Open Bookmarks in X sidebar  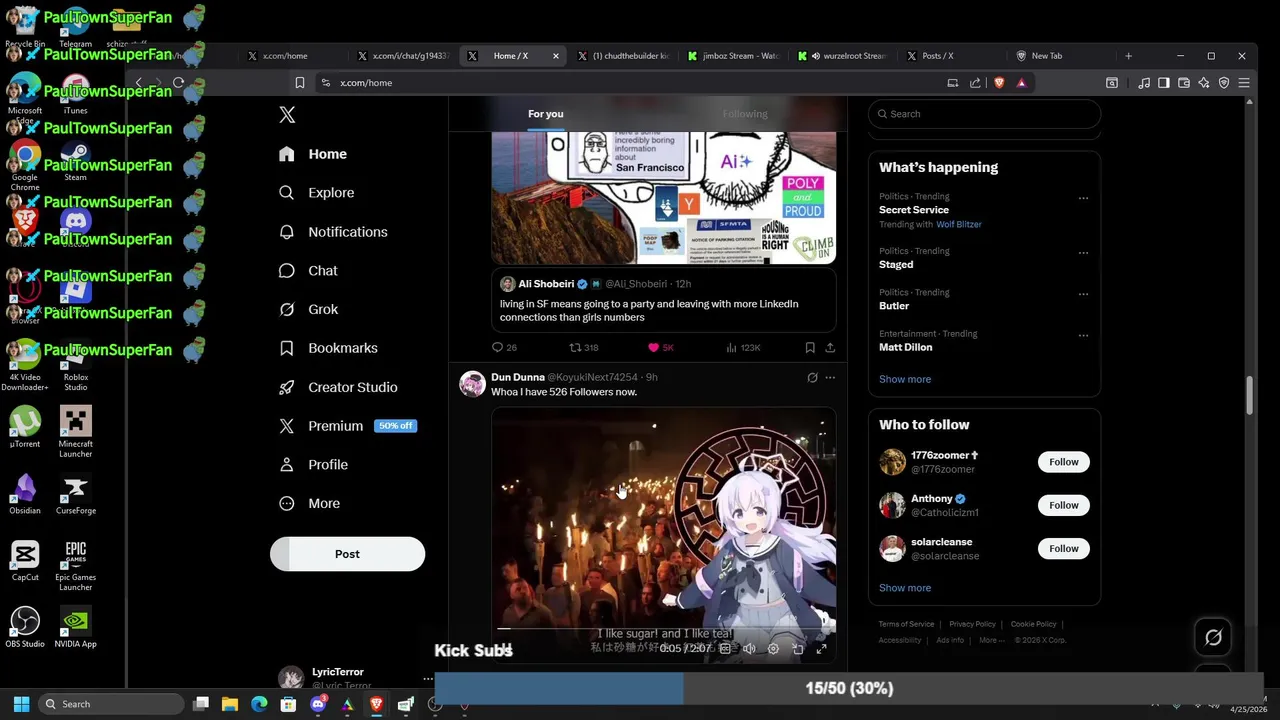(x=328, y=348)
